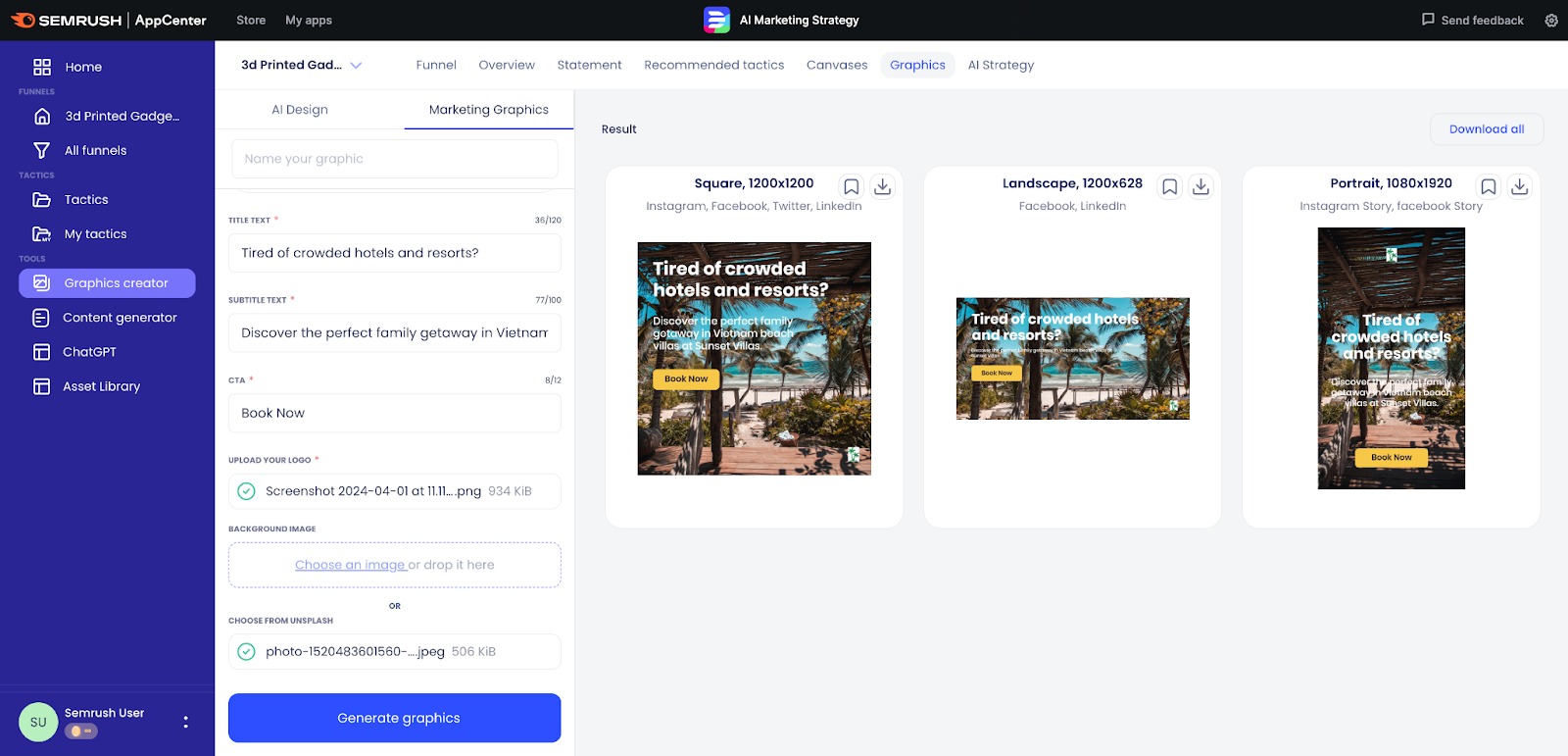Screen dimensions: 1568x756
Task: Bookmark the Square 1200x1200 graphic
Action: [x=851, y=186]
